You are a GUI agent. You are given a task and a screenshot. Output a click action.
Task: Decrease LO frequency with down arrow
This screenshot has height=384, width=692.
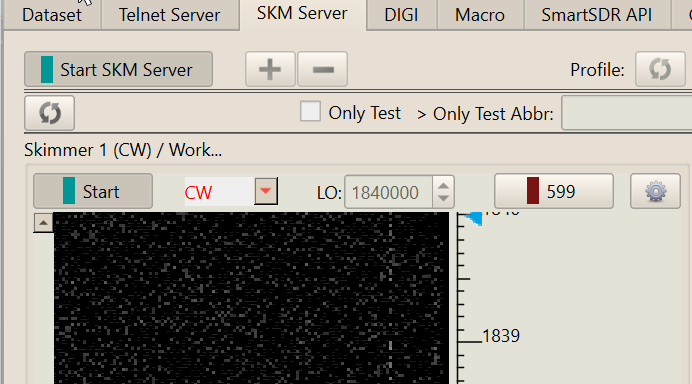click(x=444, y=200)
